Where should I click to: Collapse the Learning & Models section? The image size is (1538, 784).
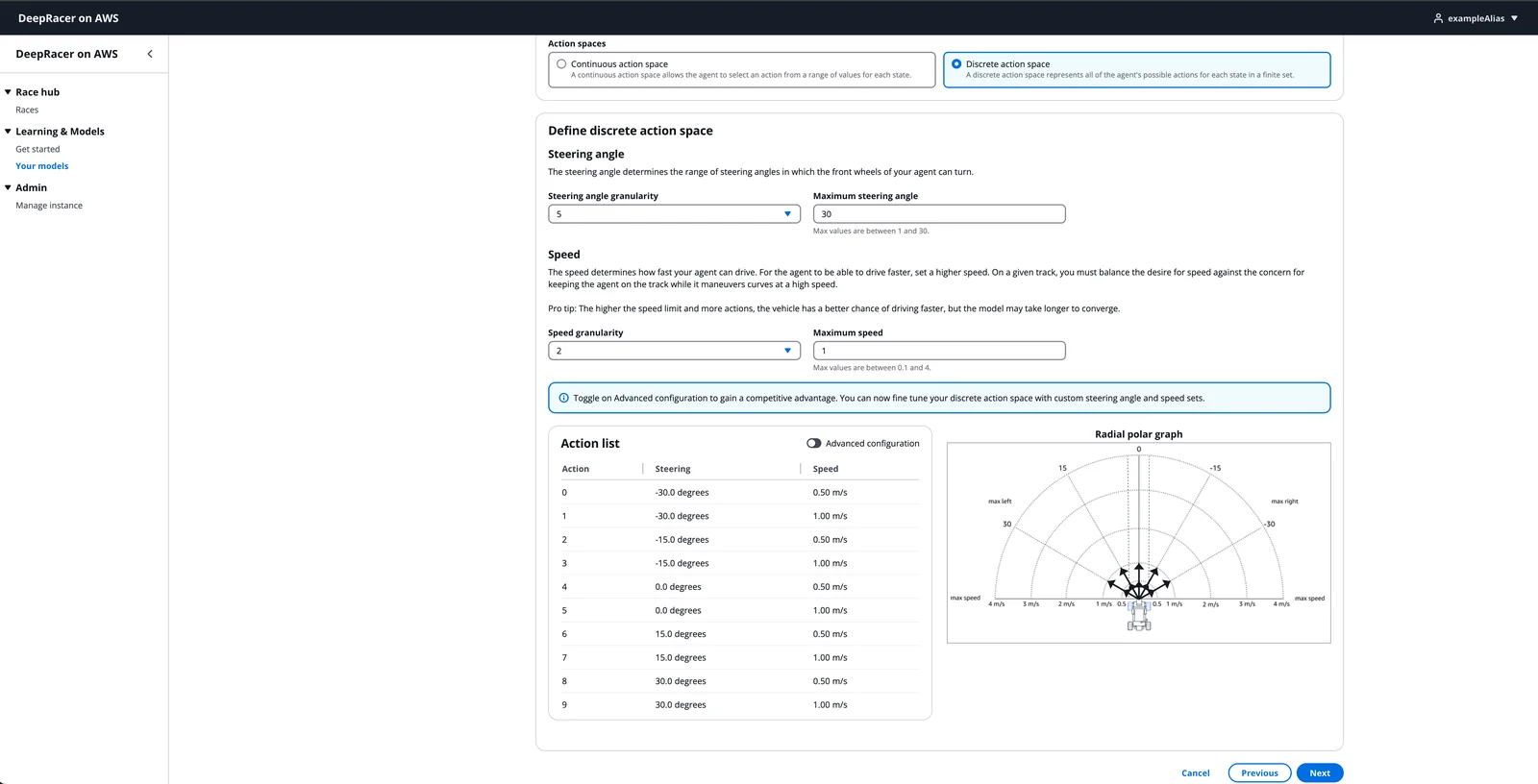coord(8,132)
